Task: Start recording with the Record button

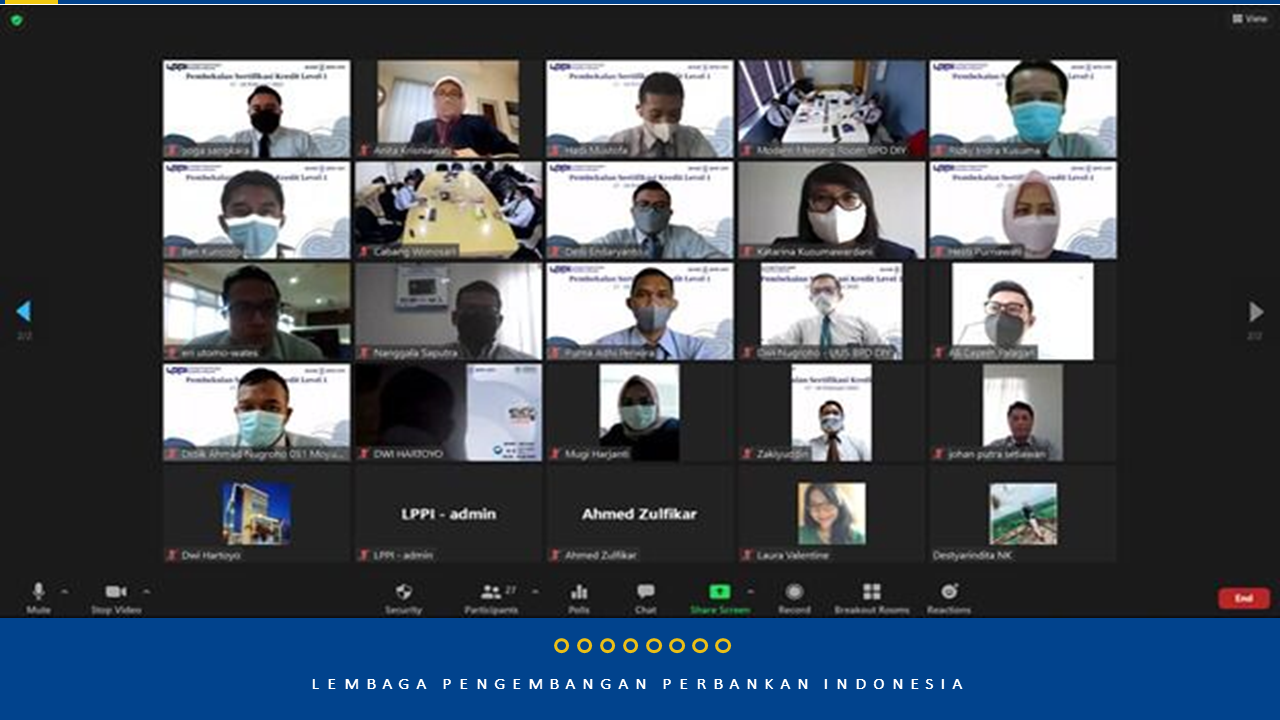Action: pyautogui.click(x=794, y=597)
